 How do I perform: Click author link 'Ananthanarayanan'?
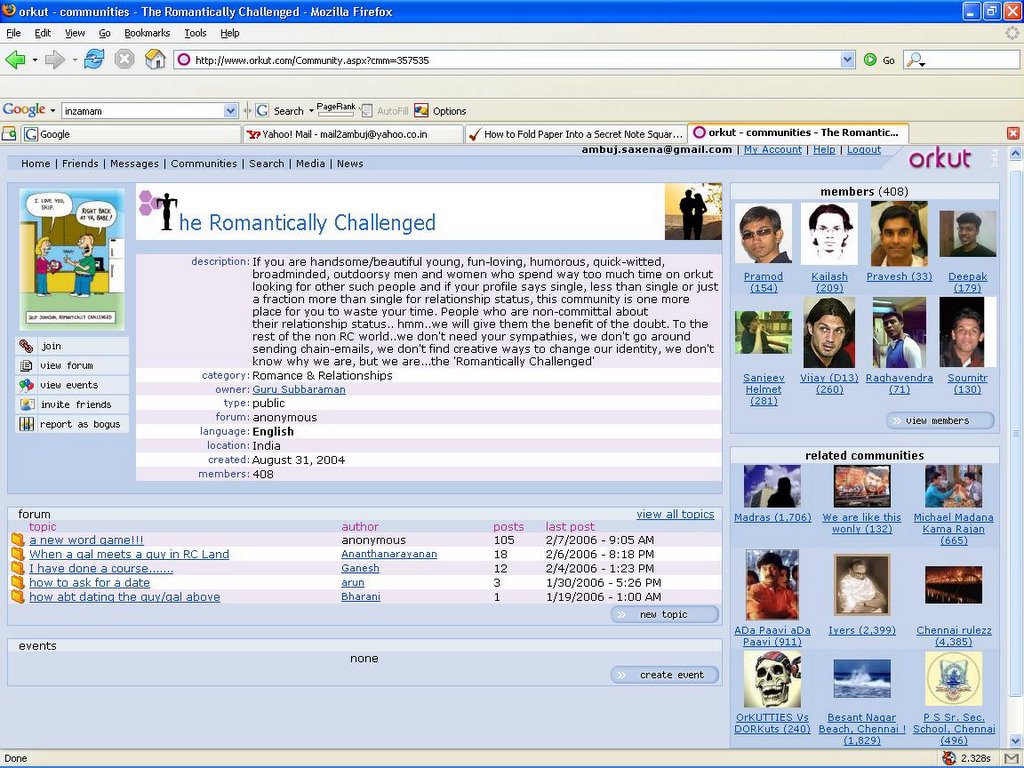coord(389,554)
